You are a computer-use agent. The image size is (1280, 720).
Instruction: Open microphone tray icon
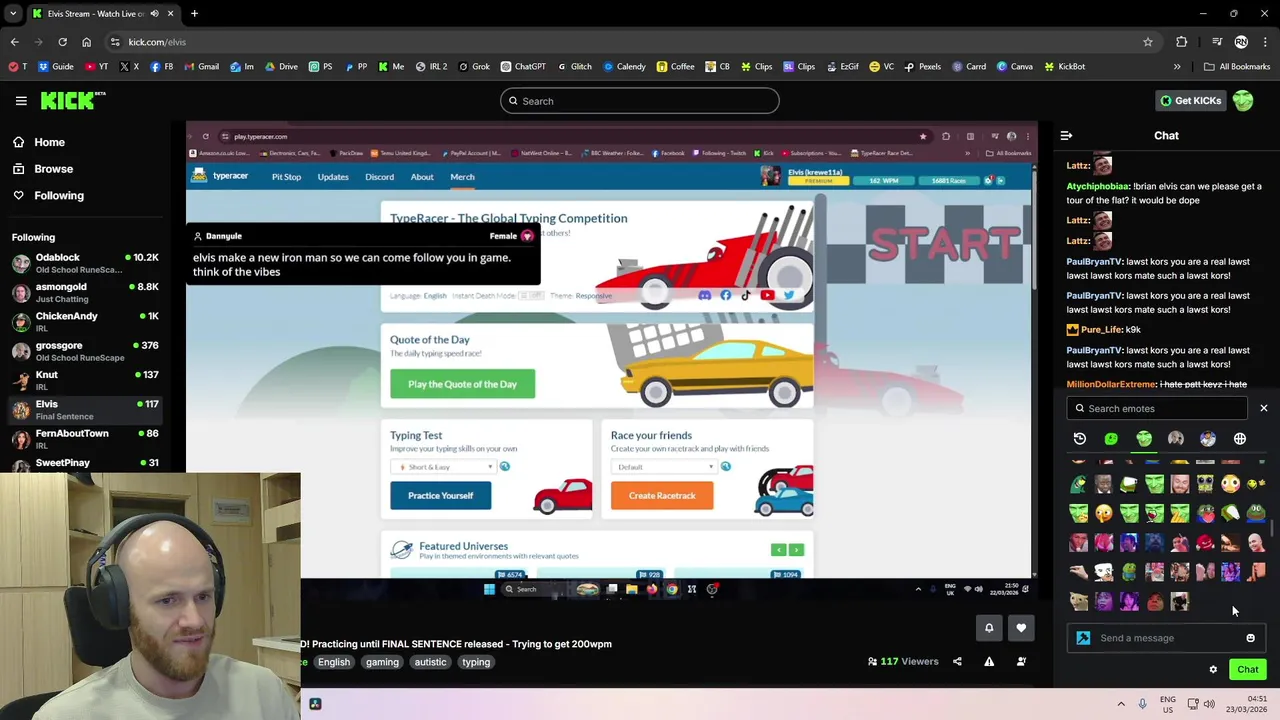1142,704
